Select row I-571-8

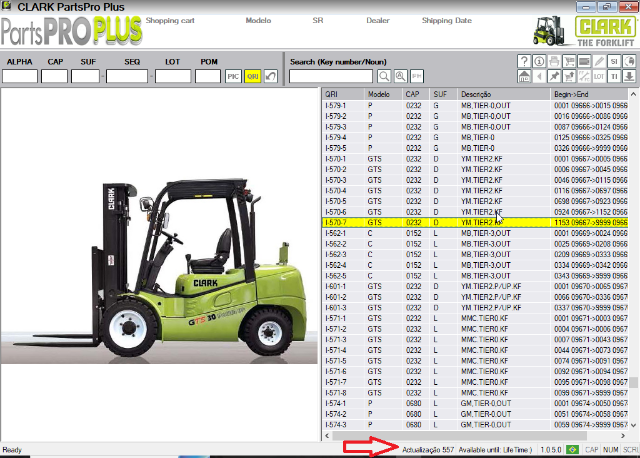coord(475,393)
